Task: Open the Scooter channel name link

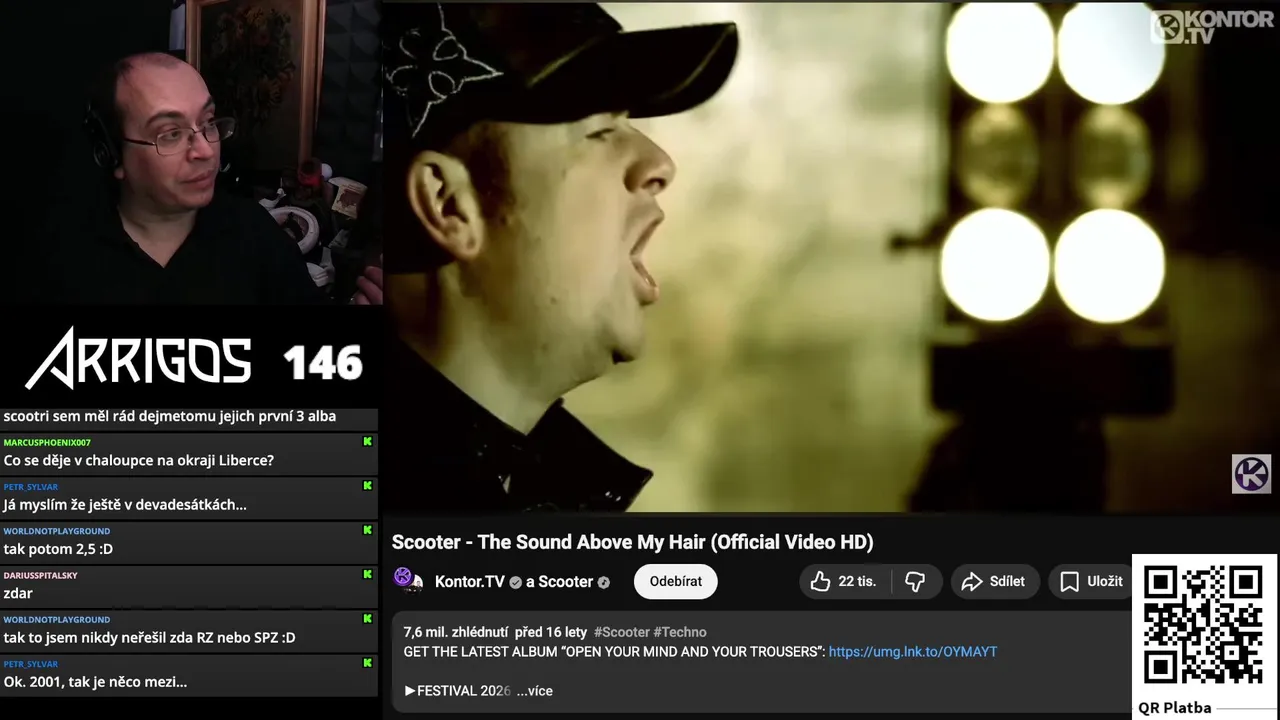Action: [566, 582]
